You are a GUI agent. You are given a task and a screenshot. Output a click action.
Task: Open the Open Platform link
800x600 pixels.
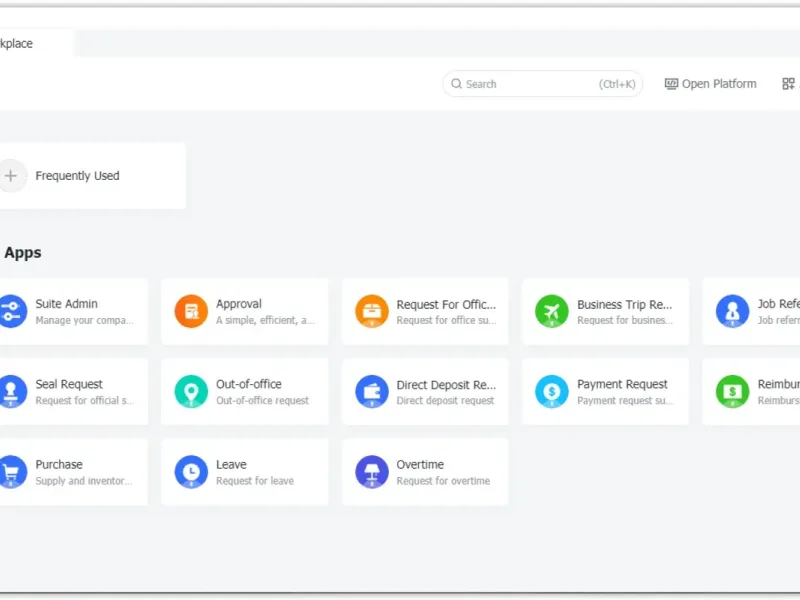(x=711, y=84)
